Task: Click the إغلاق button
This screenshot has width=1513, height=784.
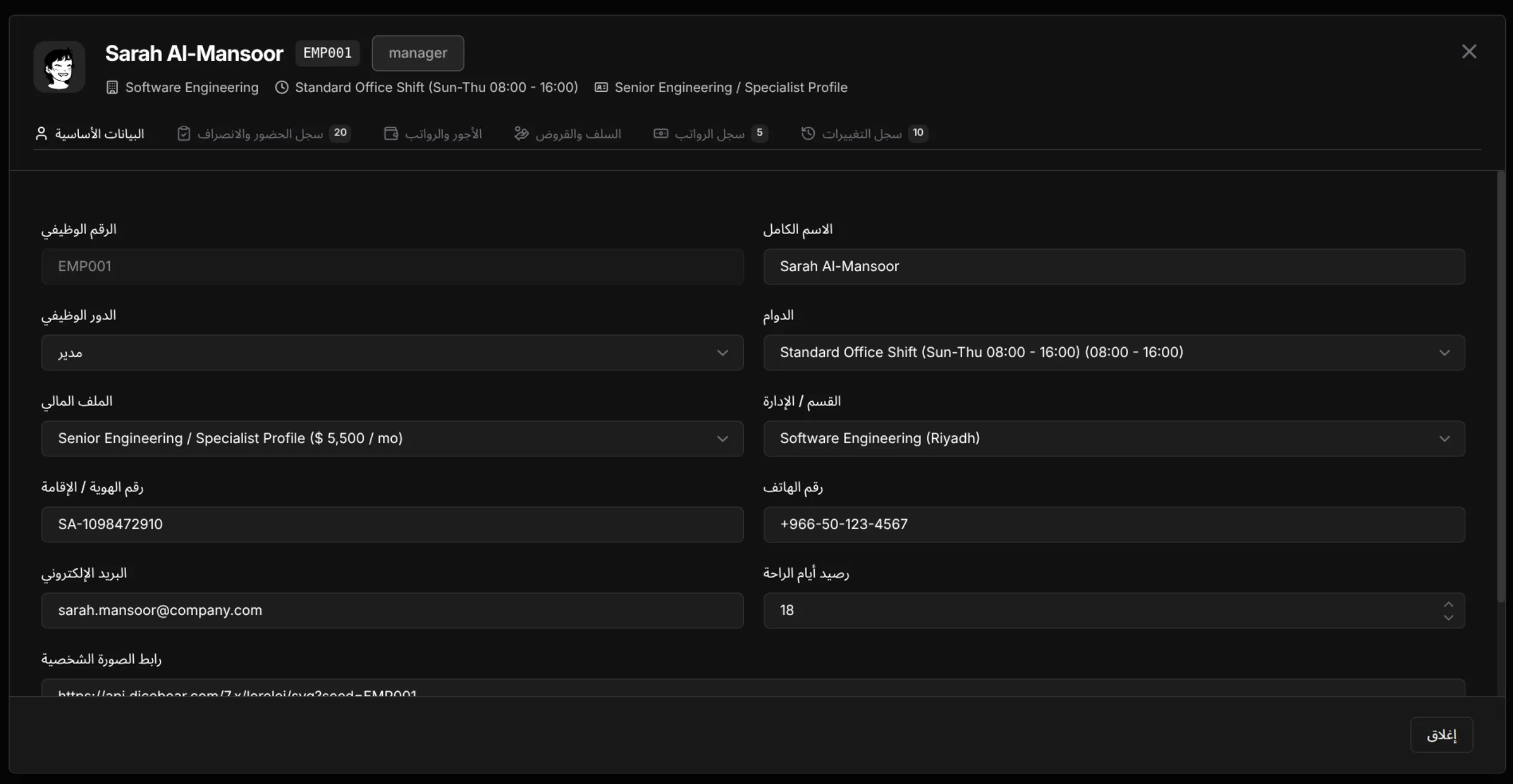Action: click(1442, 735)
